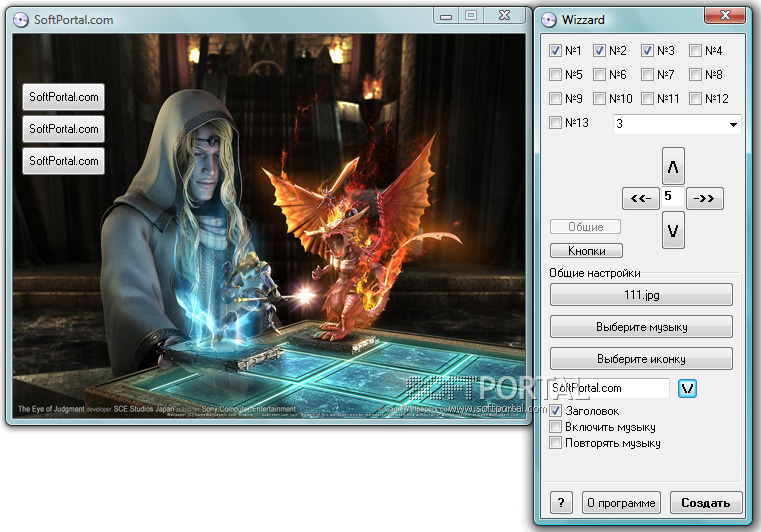Enable the №5 checkbox
This screenshot has width=761, height=532.
coord(555,75)
